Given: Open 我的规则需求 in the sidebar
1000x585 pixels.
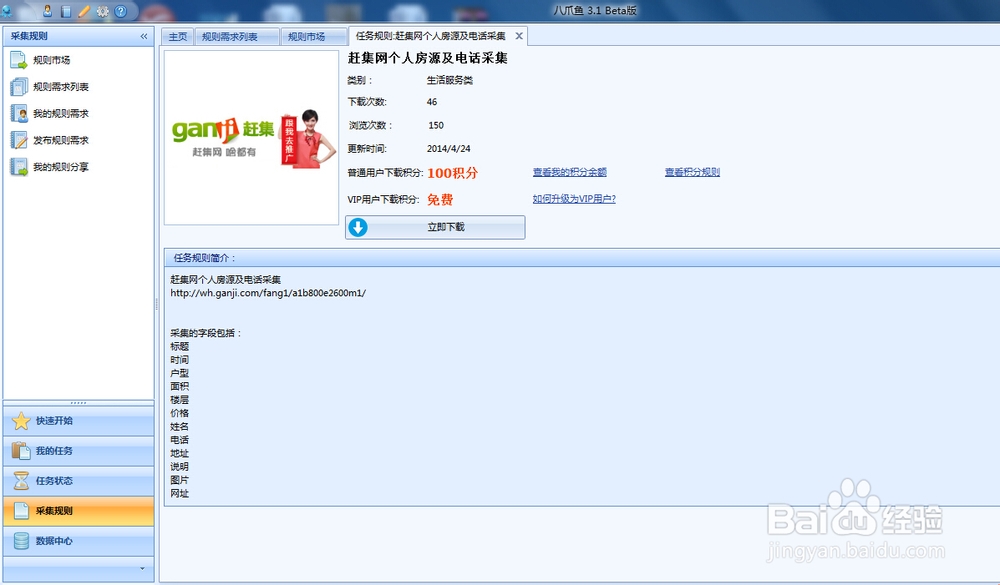Looking at the screenshot, I should pyautogui.click(x=61, y=114).
